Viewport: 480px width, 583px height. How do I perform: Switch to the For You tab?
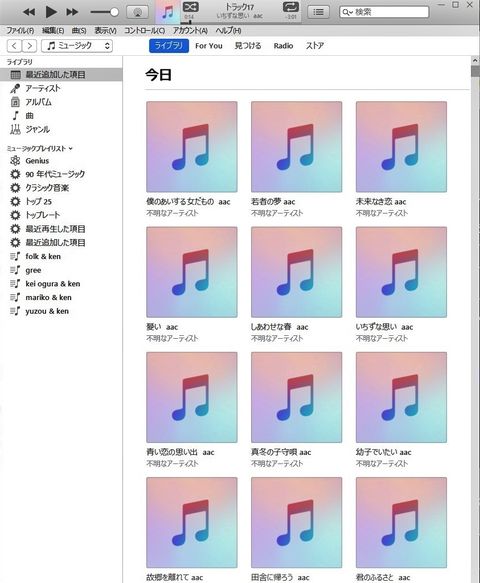point(209,46)
